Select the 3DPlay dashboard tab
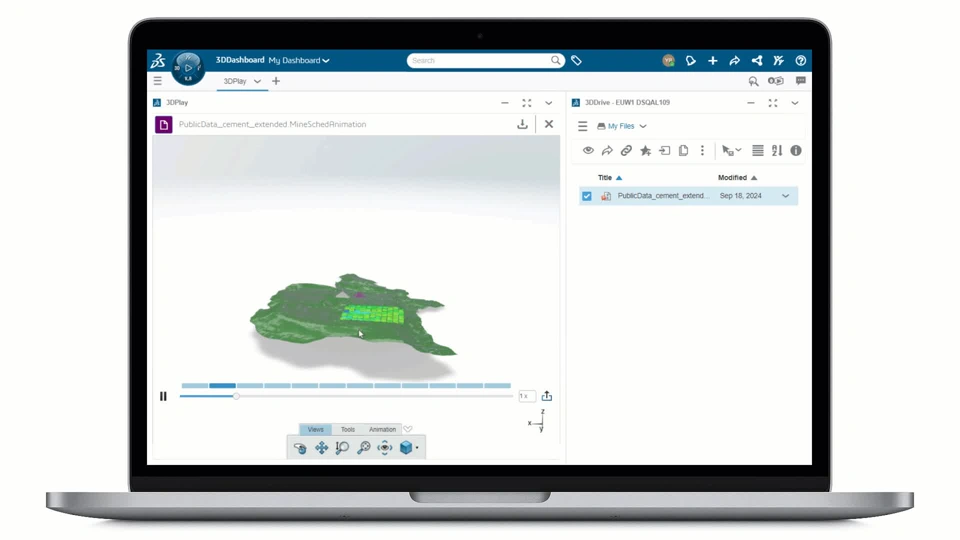This screenshot has width=960, height=540. pos(234,81)
